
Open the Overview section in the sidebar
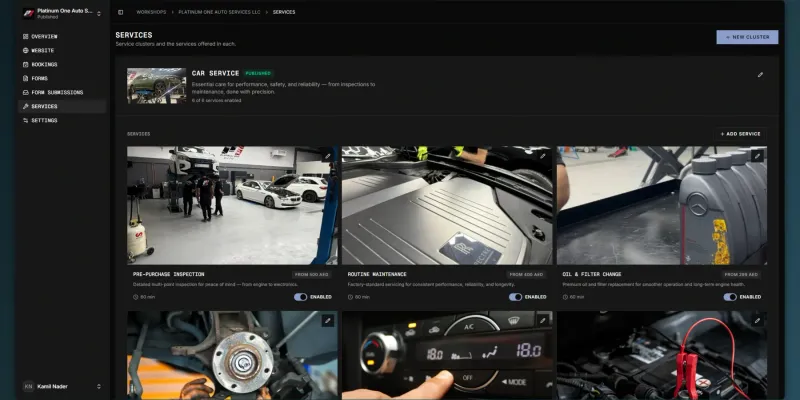pos(62,37)
